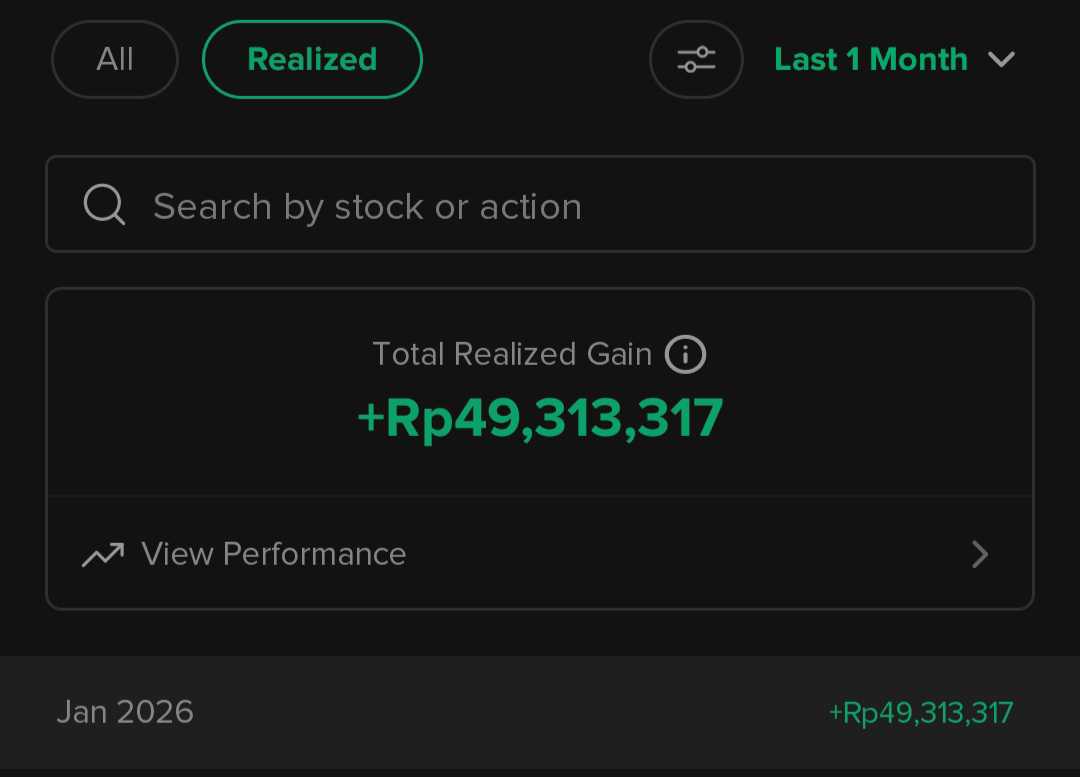Image resolution: width=1080 pixels, height=777 pixels.
Task: Click the trending-up arrow performance icon
Action: (103, 554)
